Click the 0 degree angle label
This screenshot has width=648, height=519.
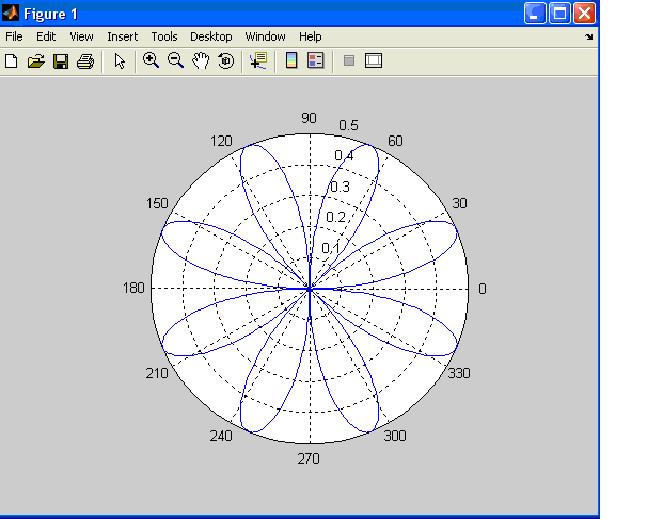[482, 288]
